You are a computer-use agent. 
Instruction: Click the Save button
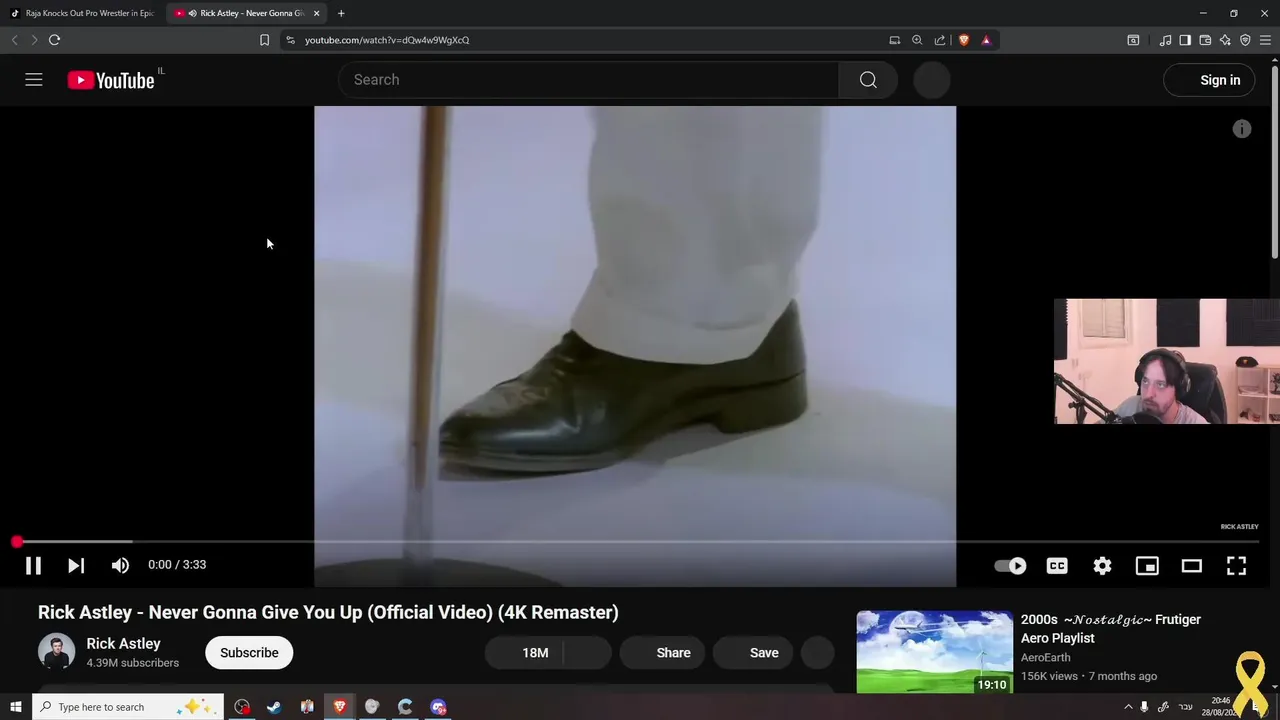click(x=754, y=652)
